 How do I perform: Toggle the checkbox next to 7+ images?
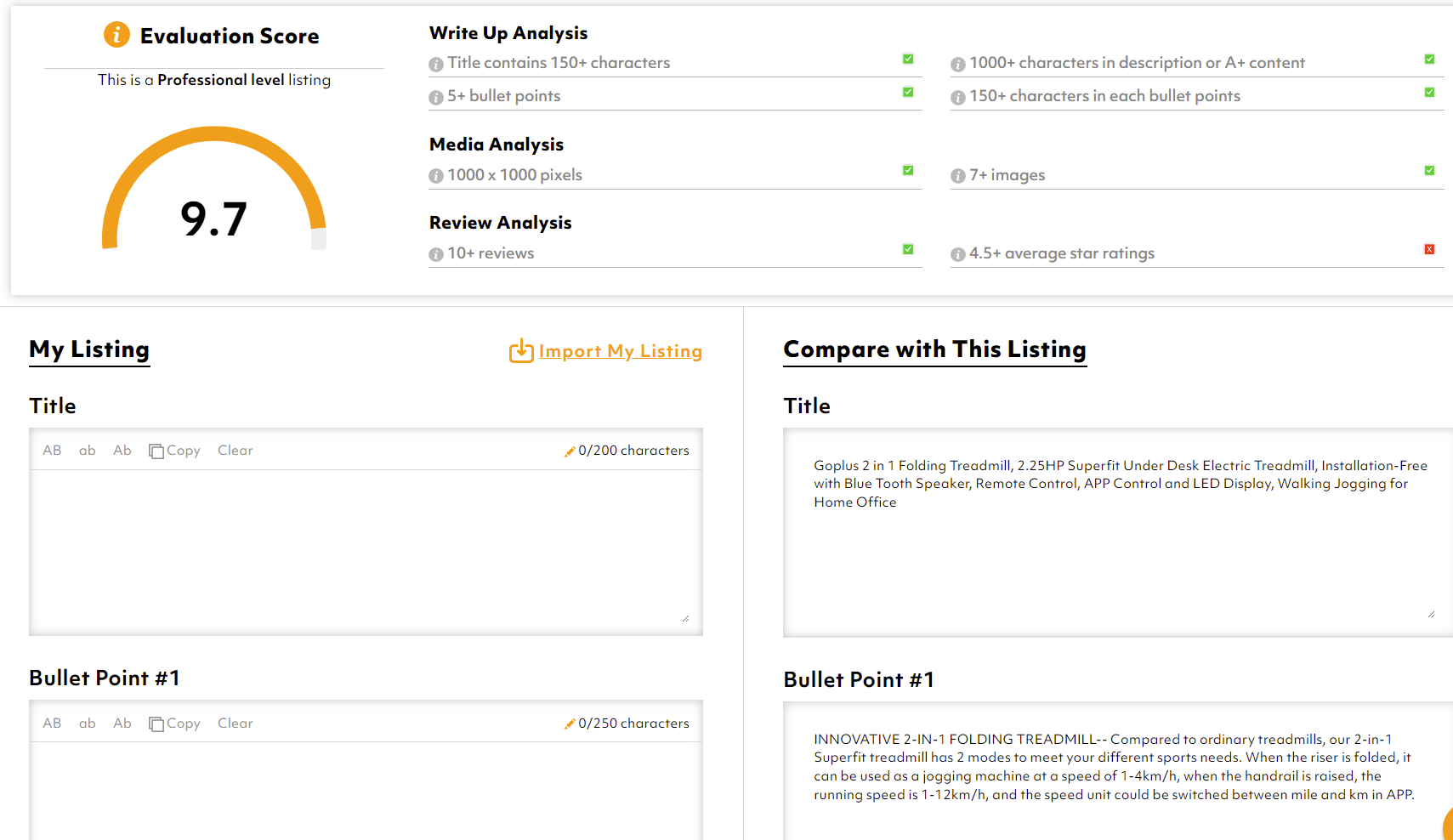coord(1430,170)
